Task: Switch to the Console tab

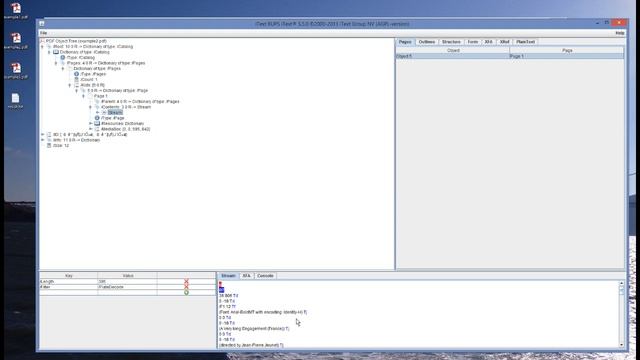Action: coord(265,276)
